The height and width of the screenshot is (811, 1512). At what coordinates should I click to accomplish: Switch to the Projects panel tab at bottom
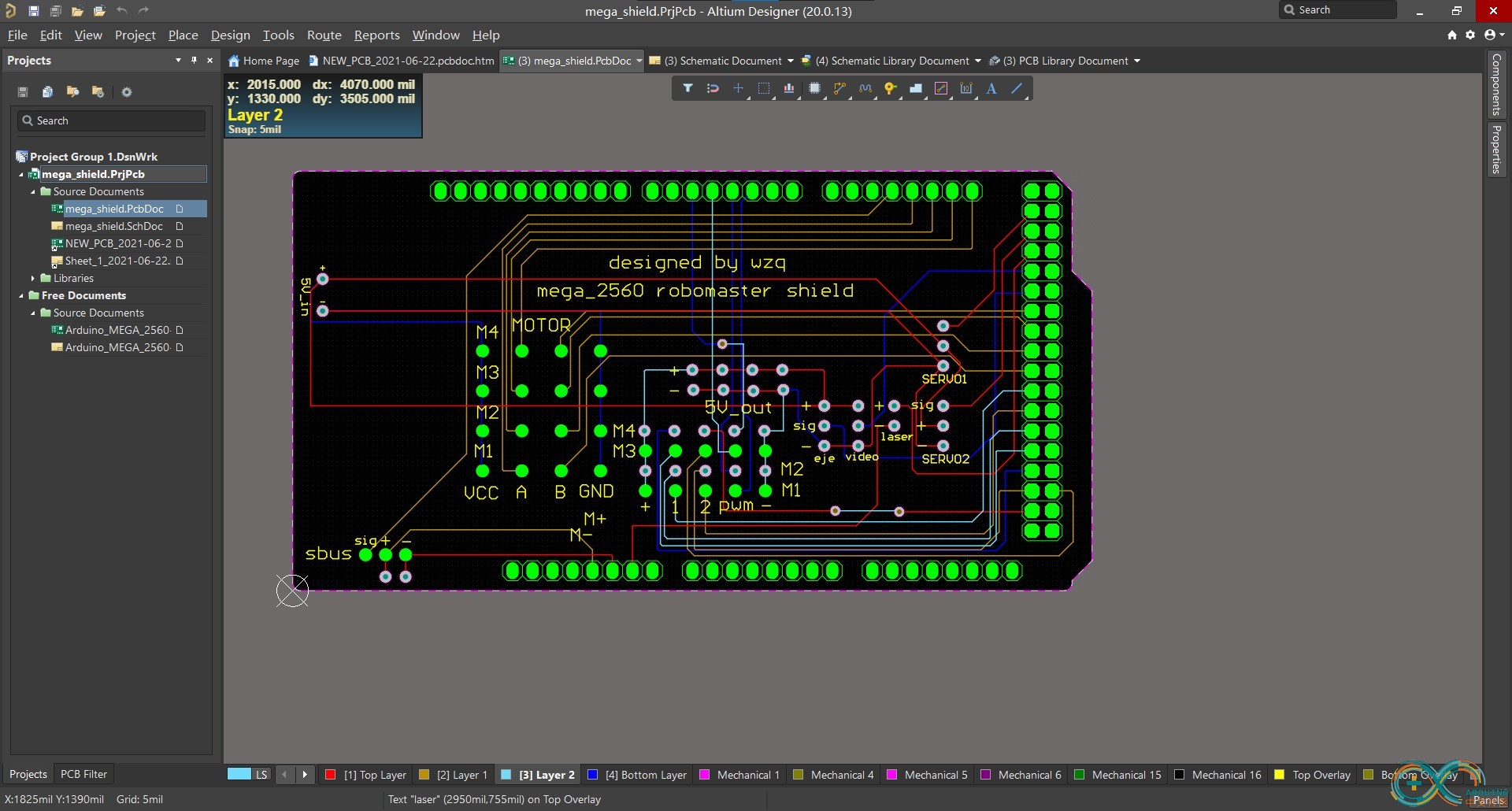(x=28, y=774)
